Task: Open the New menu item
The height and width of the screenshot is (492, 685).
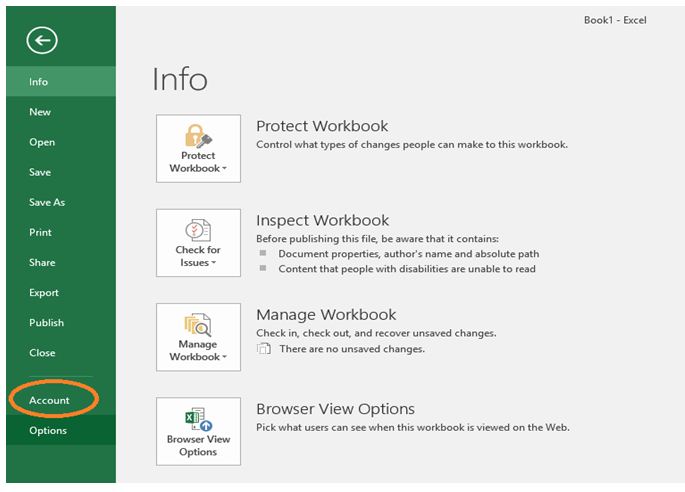Action: (x=40, y=112)
